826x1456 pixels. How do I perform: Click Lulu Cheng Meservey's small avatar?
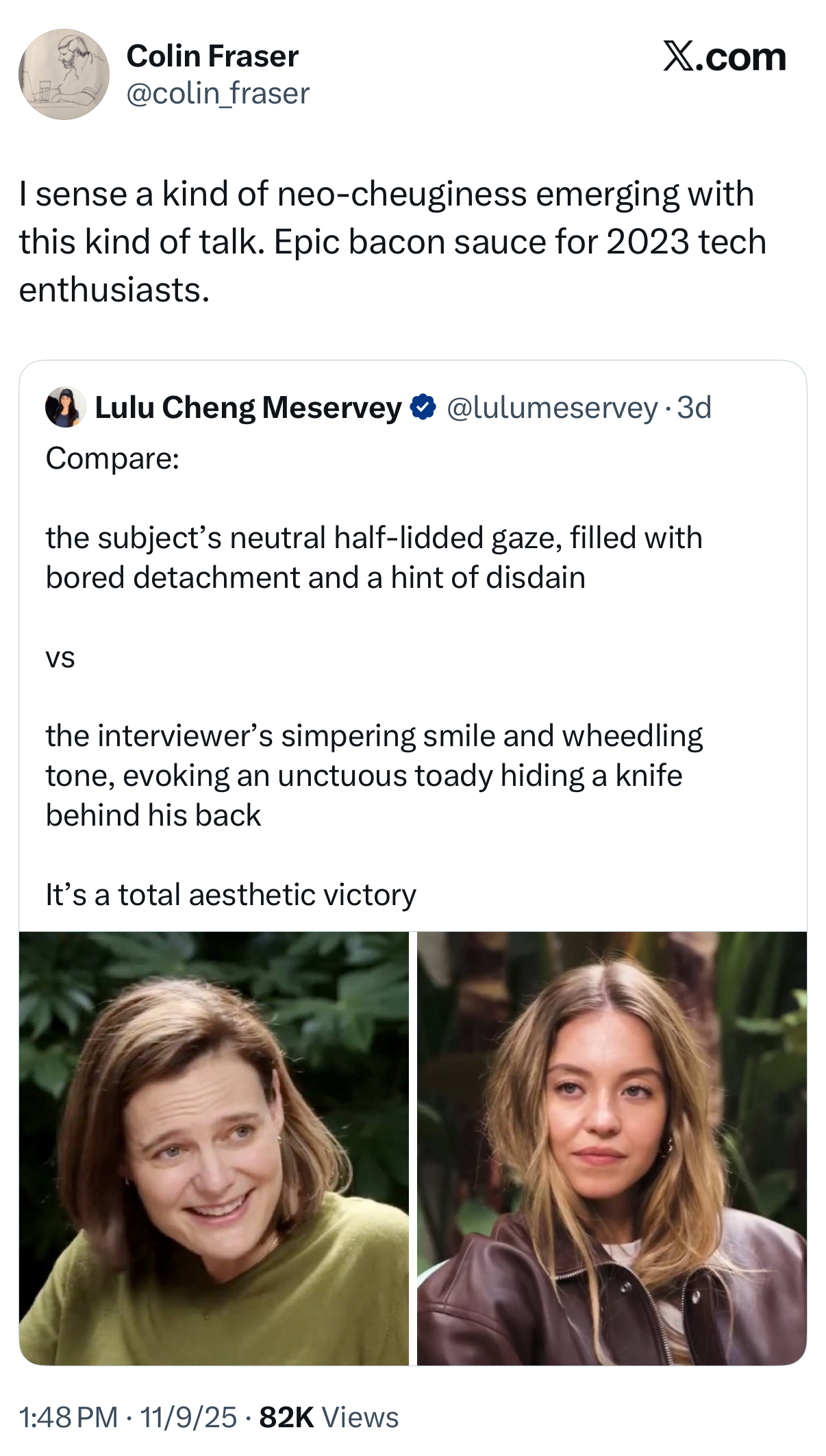coord(65,407)
